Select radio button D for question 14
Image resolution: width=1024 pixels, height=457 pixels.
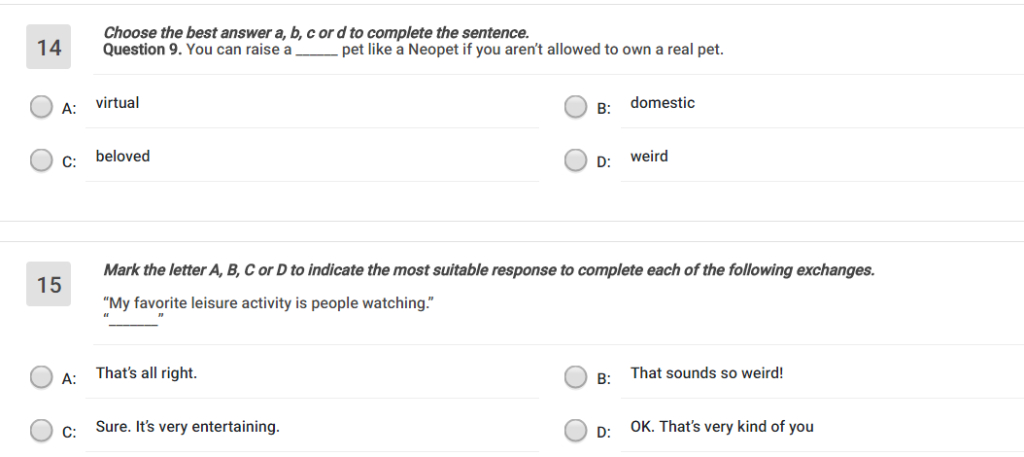[x=575, y=160]
